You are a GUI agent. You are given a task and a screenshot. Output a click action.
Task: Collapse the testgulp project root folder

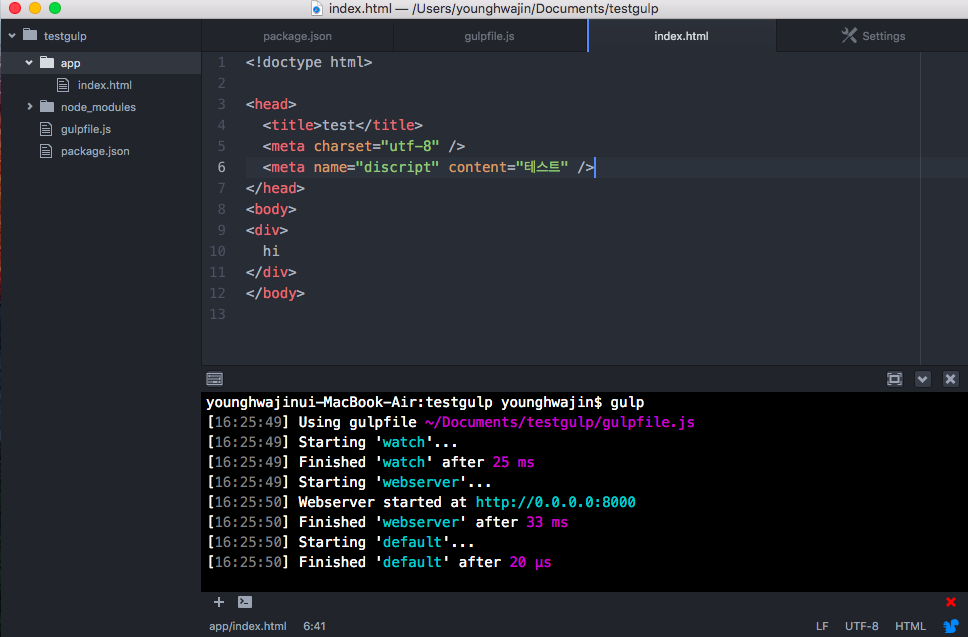(12, 36)
